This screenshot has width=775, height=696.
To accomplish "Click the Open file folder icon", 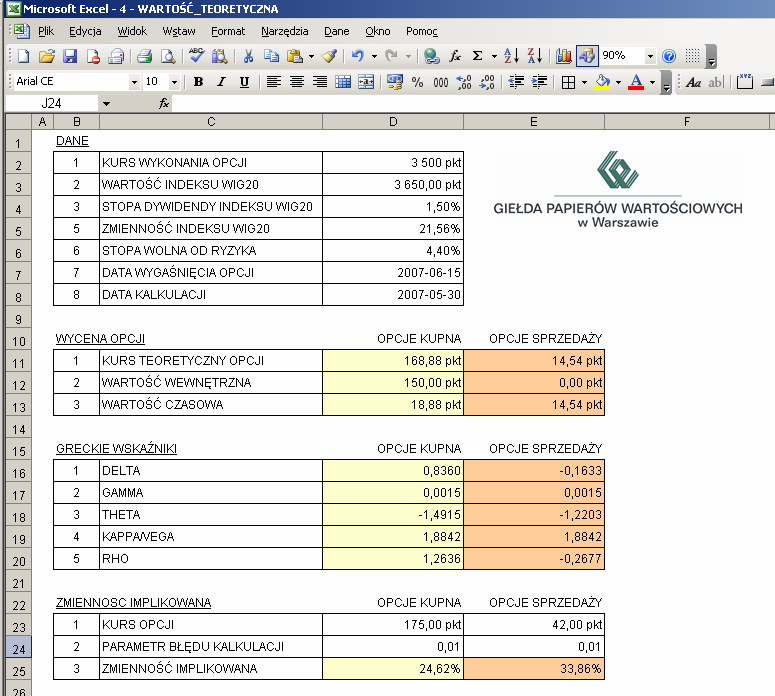I will point(46,56).
